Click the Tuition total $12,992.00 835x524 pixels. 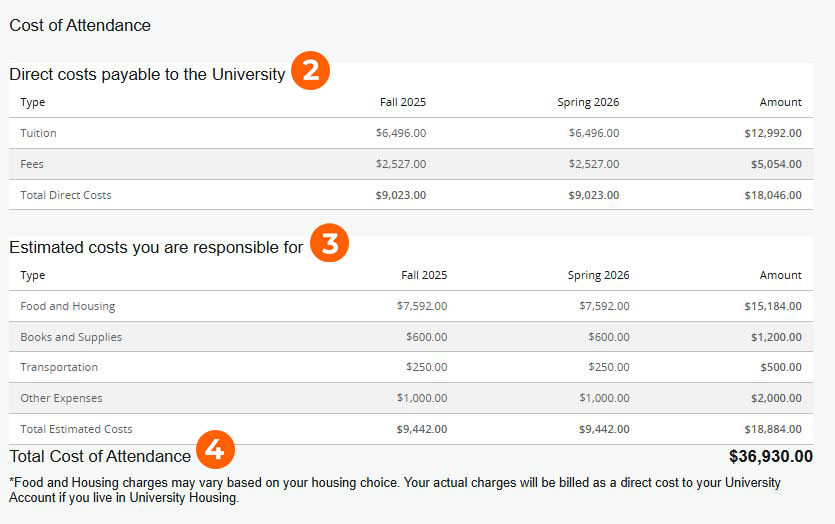[x=773, y=133]
